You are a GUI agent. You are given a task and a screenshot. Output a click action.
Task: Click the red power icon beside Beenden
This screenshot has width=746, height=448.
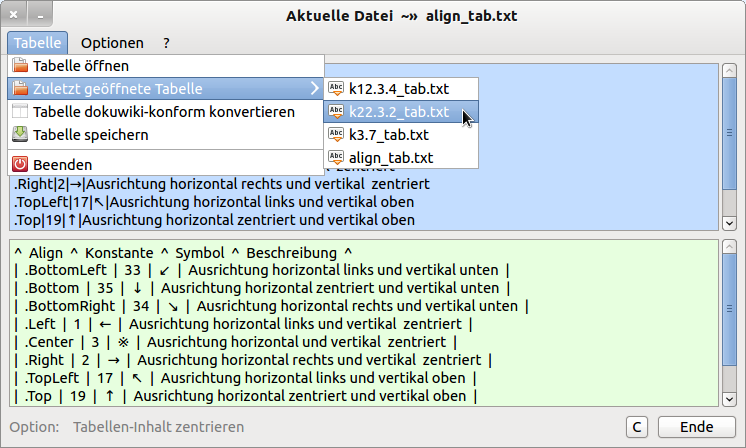[x=19, y=164]
